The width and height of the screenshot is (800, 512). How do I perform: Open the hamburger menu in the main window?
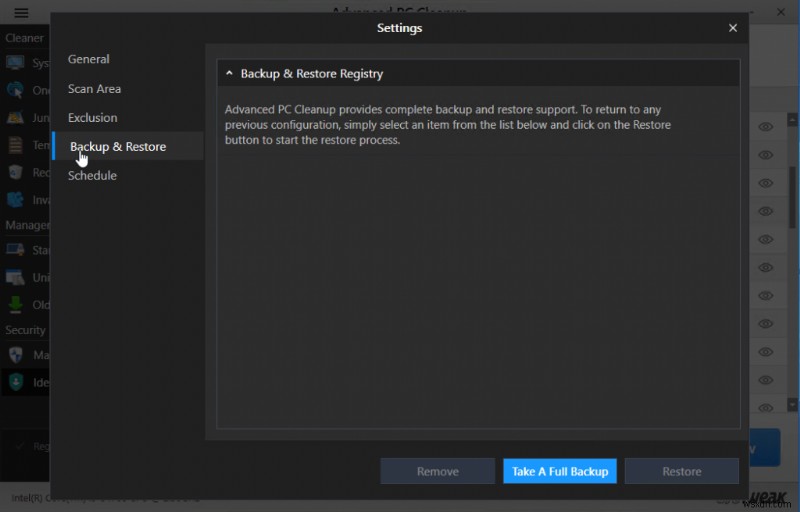click(x=21, y=13)
